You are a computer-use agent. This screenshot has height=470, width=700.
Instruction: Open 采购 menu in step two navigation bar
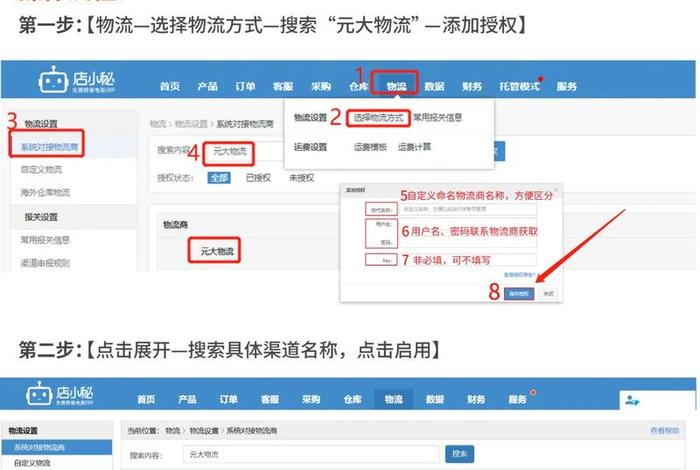point(311,399)
